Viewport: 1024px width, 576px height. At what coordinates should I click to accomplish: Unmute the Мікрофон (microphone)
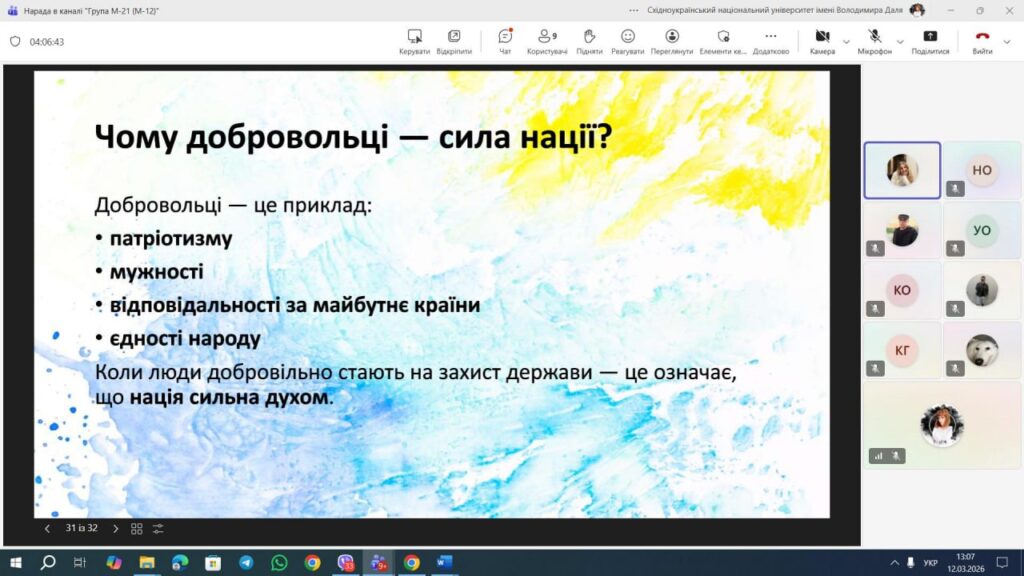click(874, 40)
